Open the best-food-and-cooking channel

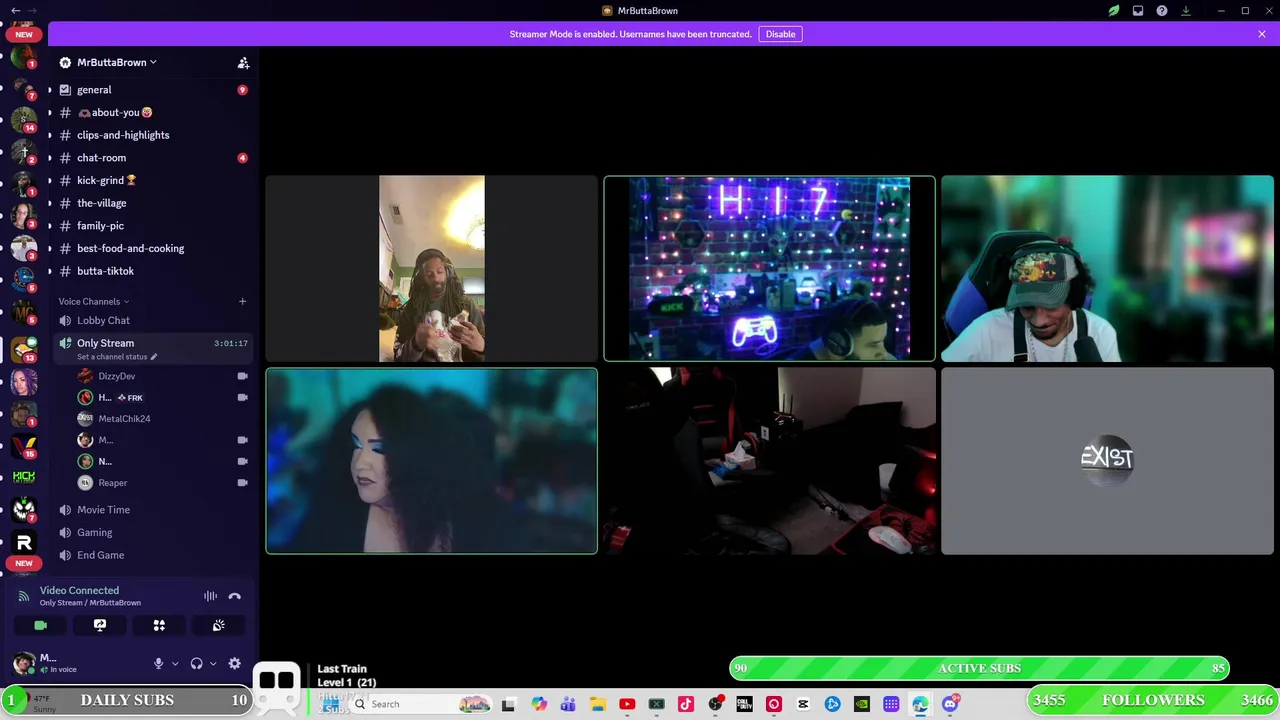pyautogui.click(x=152, y=248)
